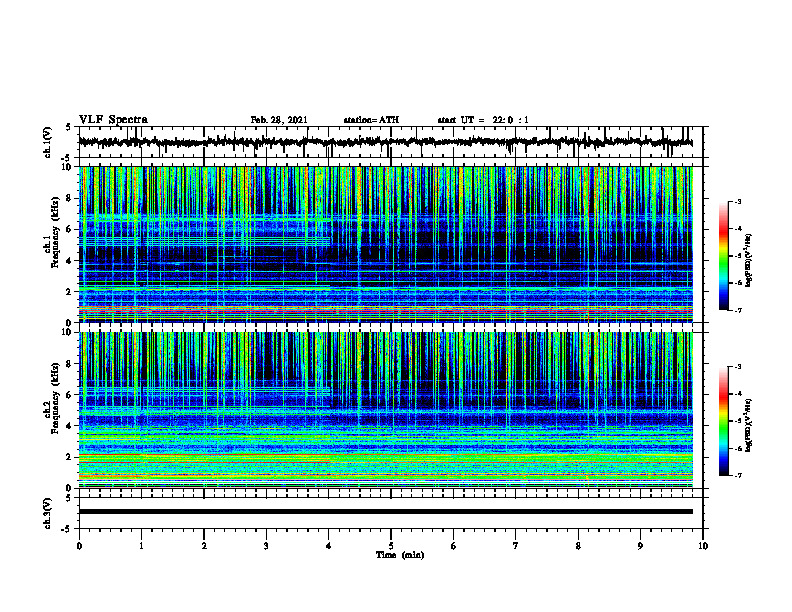Click the ch.2 spectrogram color scale bar
Viewport: 792px width, 612px height.
(724, 421)
